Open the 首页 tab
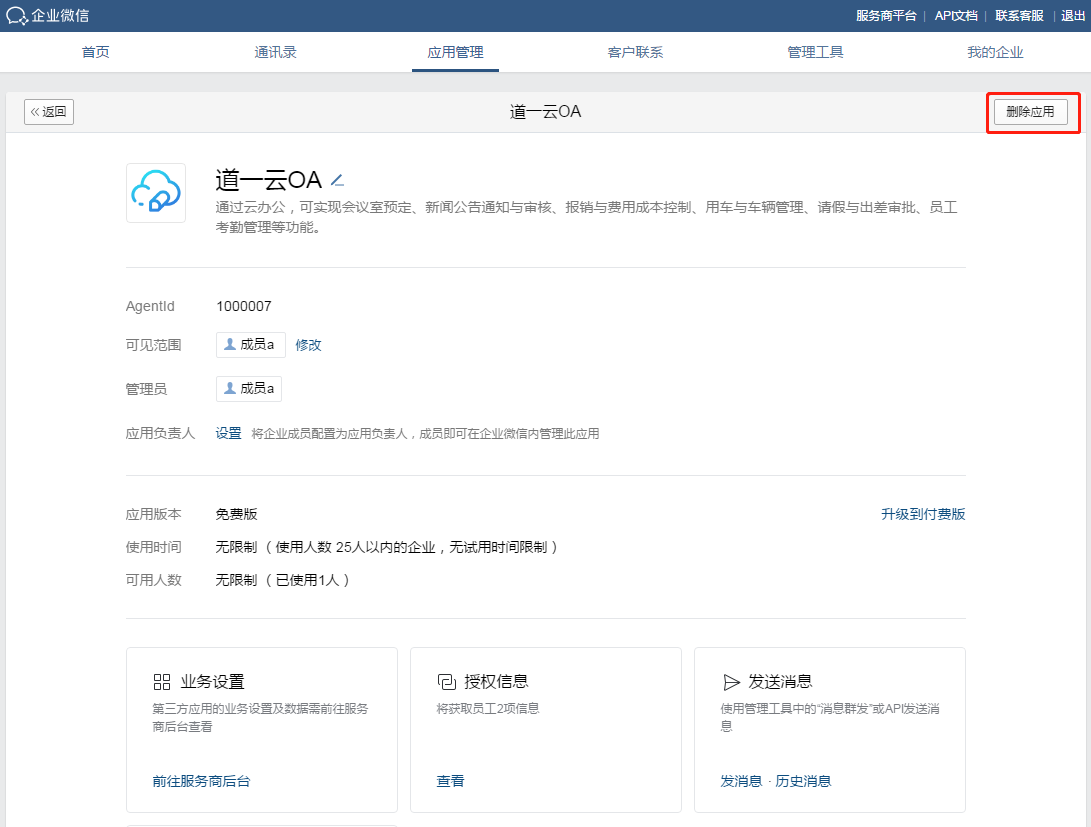 pyautogui.click(x=95, y=52)
